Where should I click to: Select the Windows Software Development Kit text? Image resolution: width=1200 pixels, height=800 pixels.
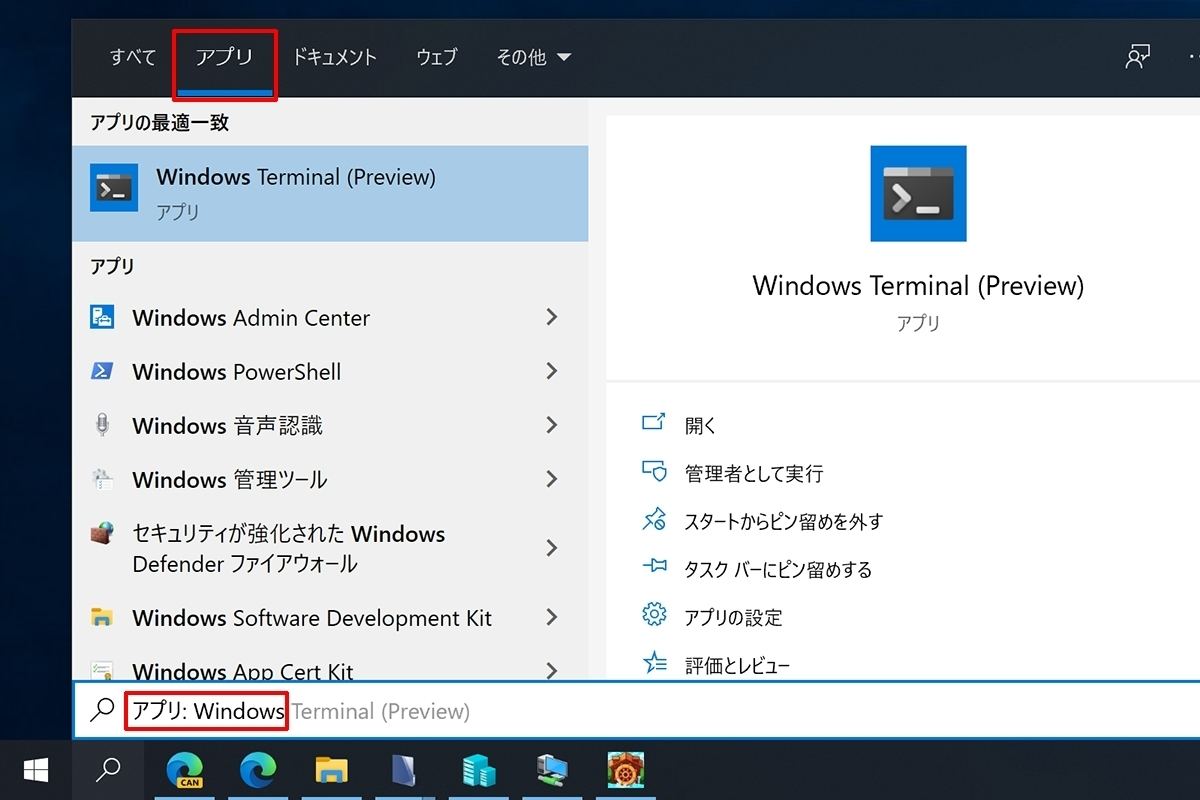click(x=312, y=618)
